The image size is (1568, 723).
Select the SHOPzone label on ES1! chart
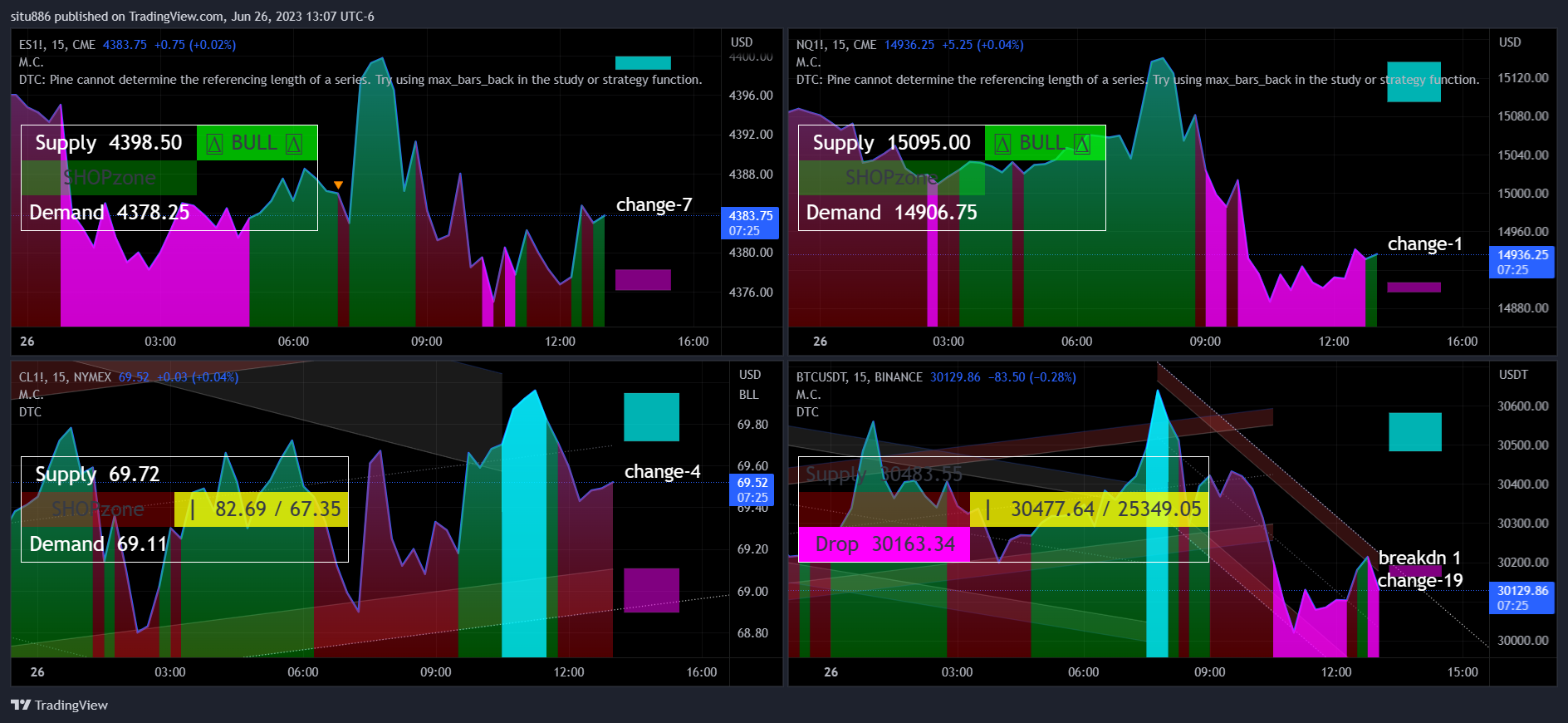click(109, 178)
